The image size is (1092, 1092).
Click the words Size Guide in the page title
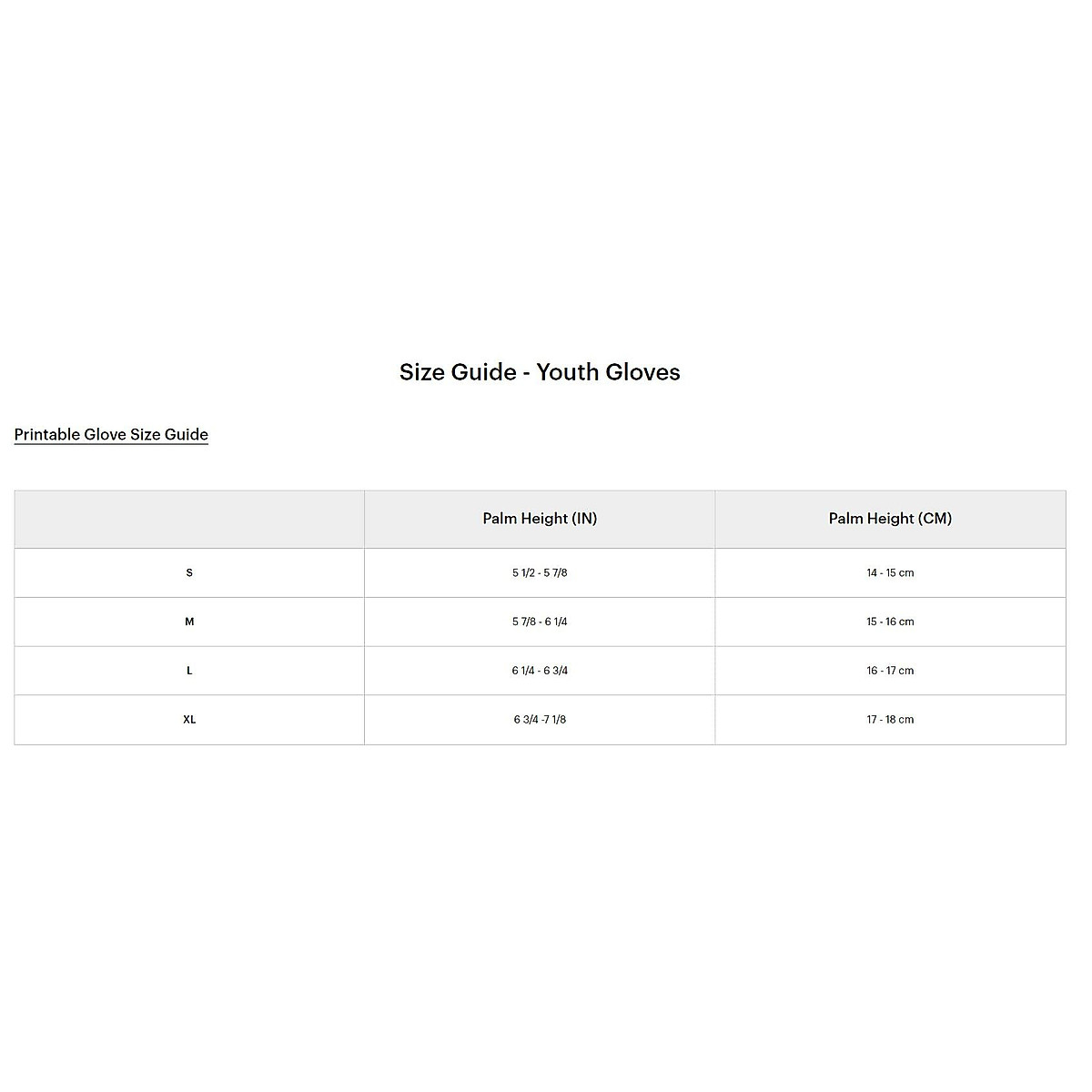[458, 371]
